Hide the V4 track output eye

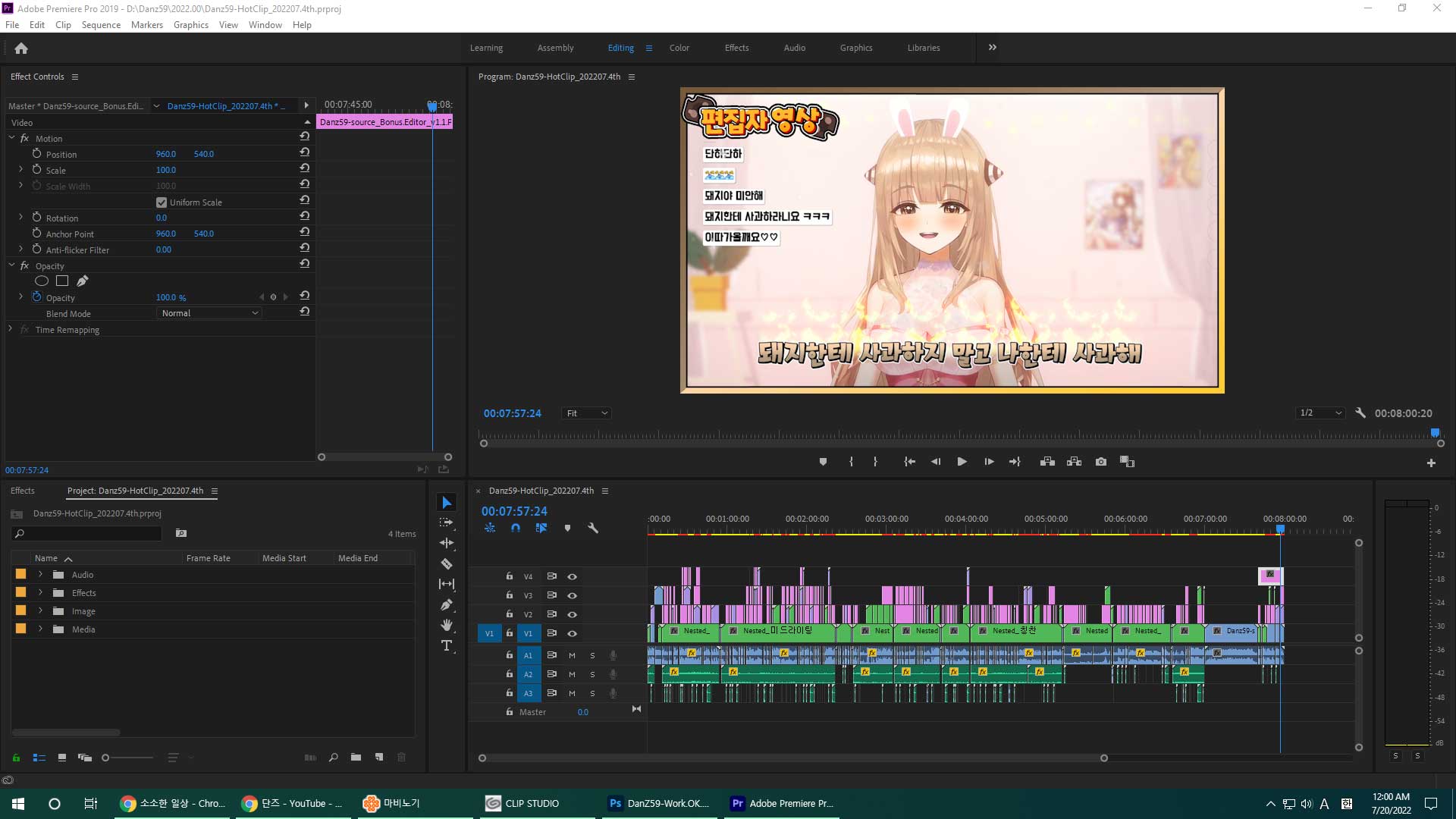coord(573,576)
